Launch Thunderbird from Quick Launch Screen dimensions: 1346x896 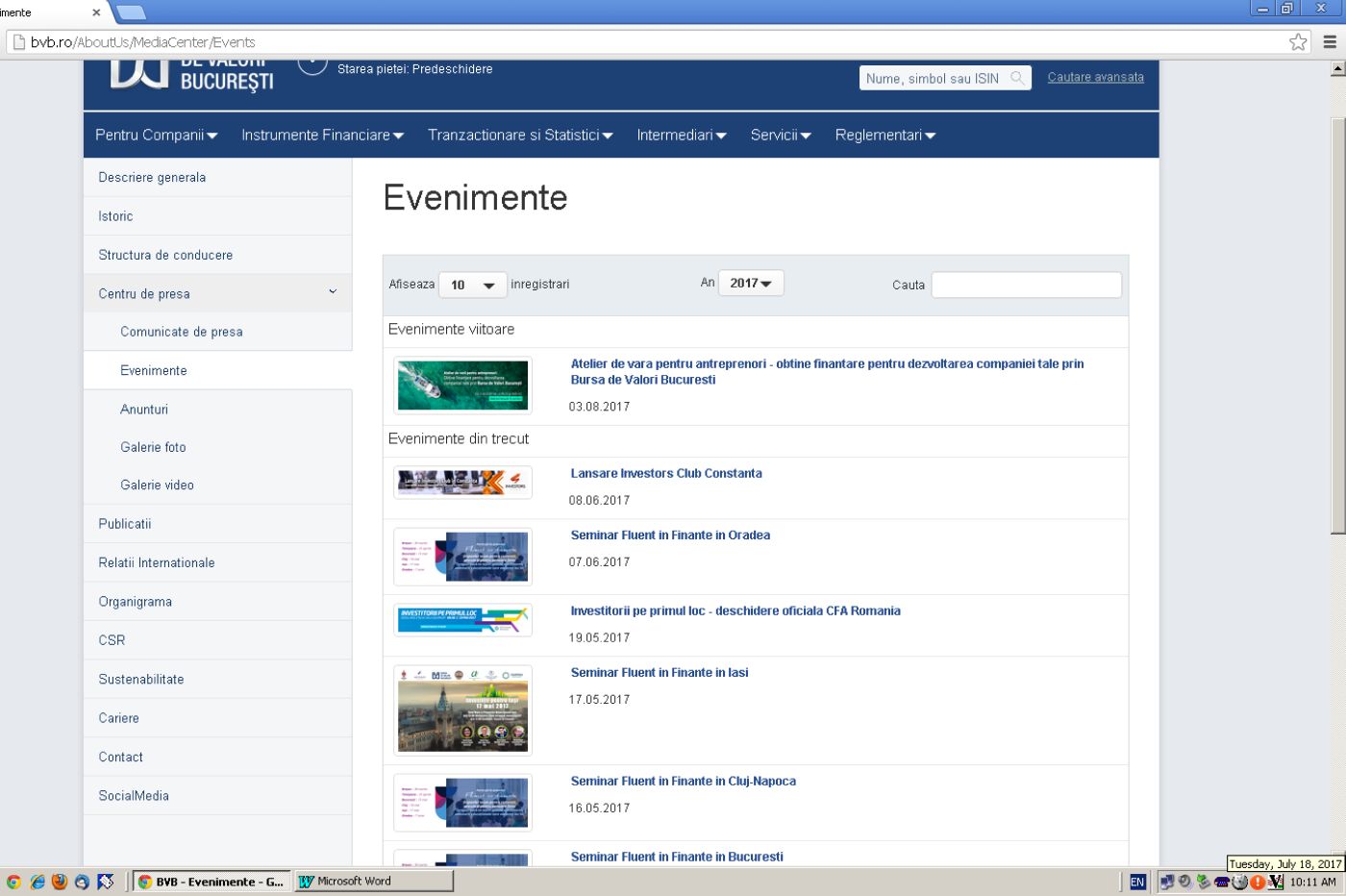coord(82,882)
